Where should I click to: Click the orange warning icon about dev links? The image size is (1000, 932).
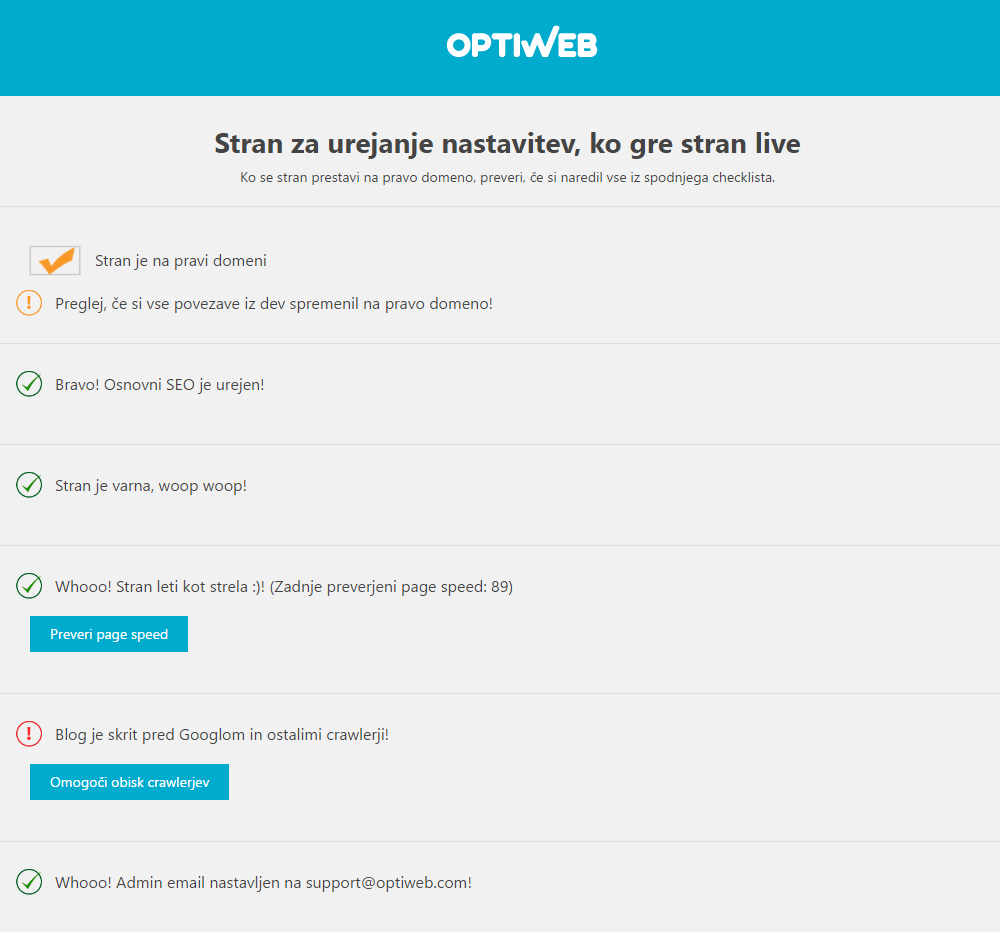click(x=29, y=303)
